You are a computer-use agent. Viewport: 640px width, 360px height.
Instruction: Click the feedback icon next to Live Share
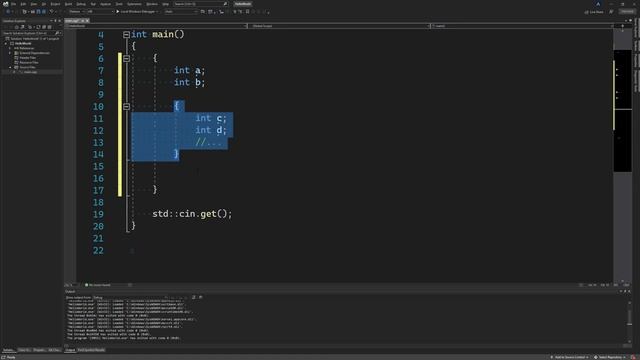coord(611,12)
